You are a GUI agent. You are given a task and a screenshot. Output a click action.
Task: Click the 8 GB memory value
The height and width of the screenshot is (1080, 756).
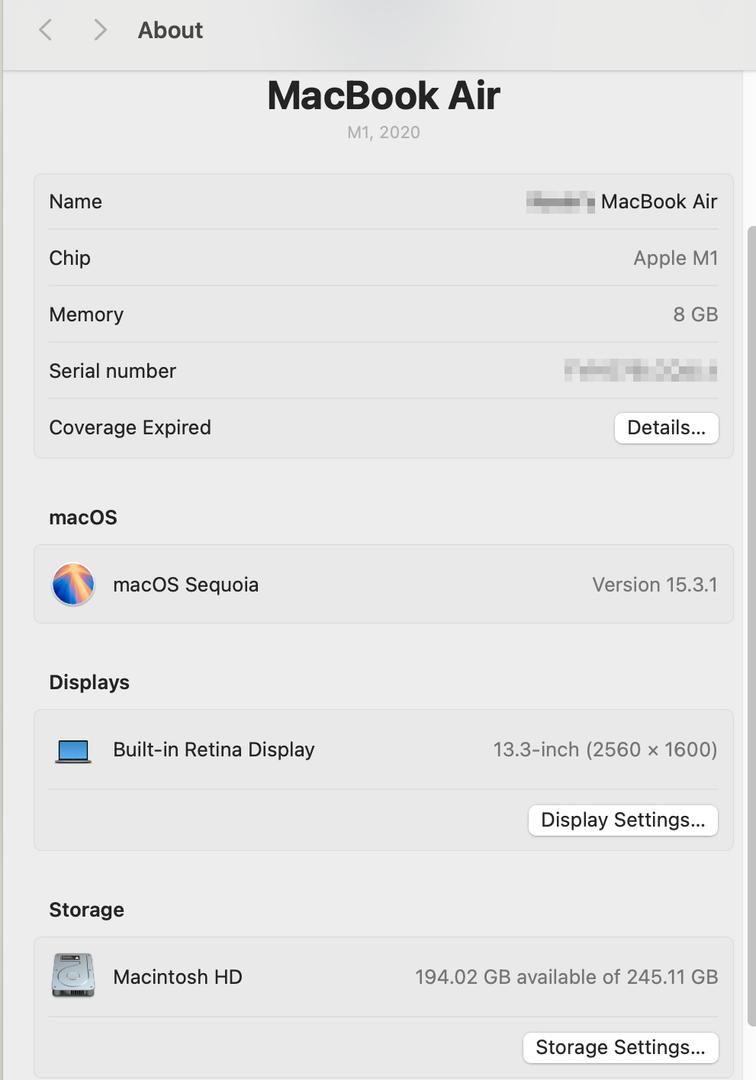(695, 315)
